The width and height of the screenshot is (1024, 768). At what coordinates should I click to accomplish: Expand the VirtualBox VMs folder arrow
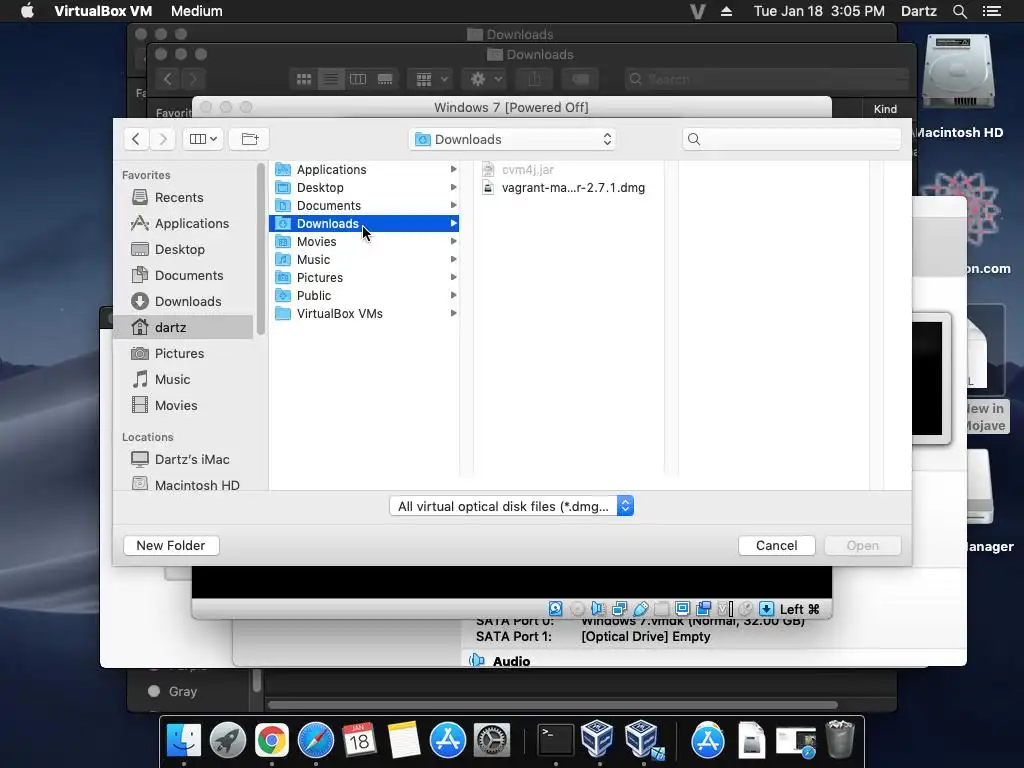coord(453,313)
